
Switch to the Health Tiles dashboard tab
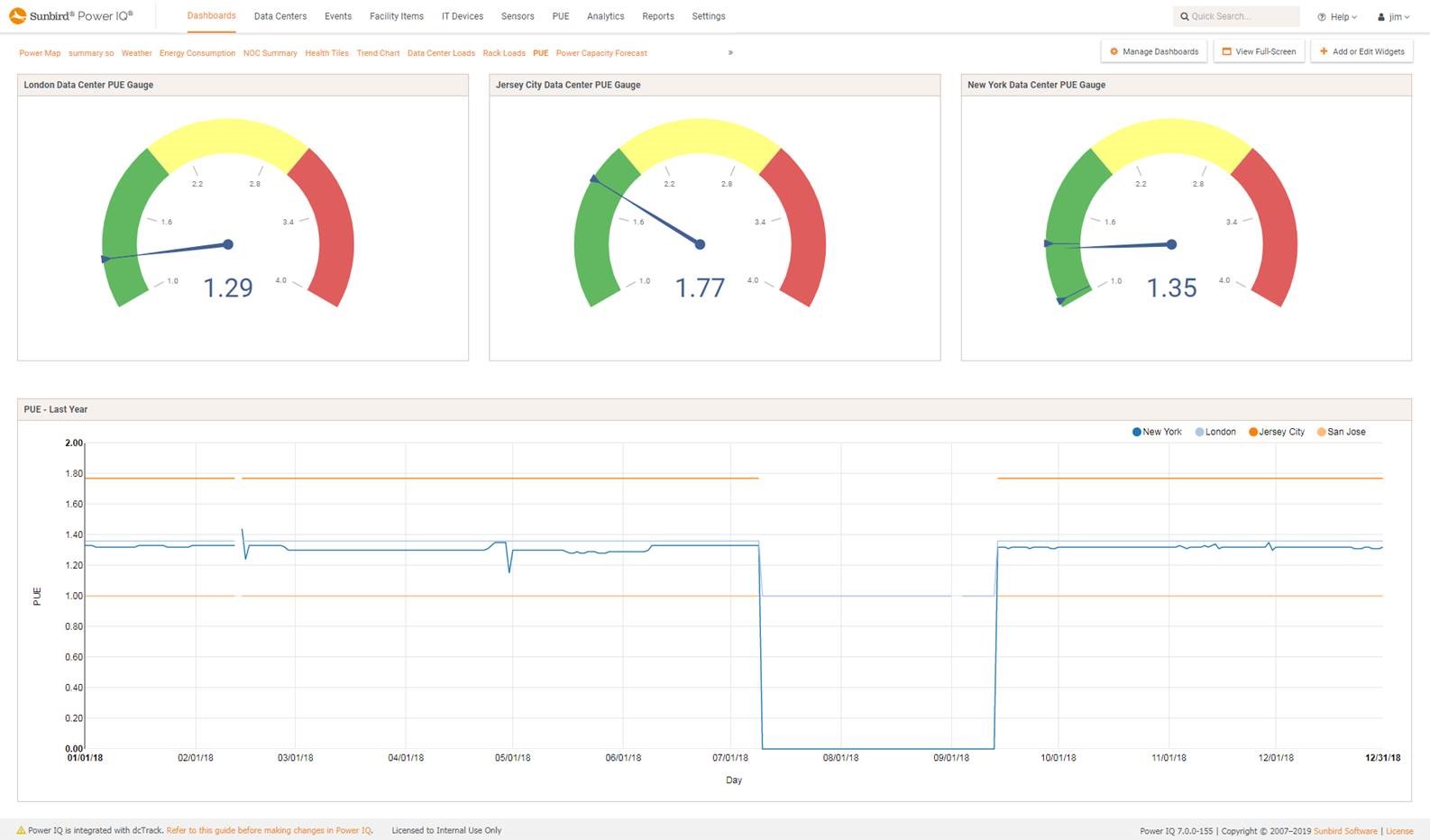326,53
